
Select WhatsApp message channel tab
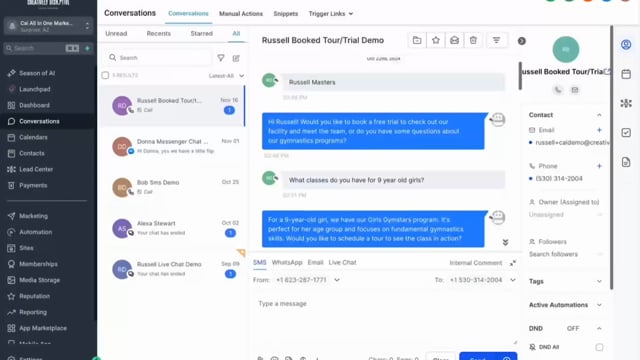click(287, 262)
